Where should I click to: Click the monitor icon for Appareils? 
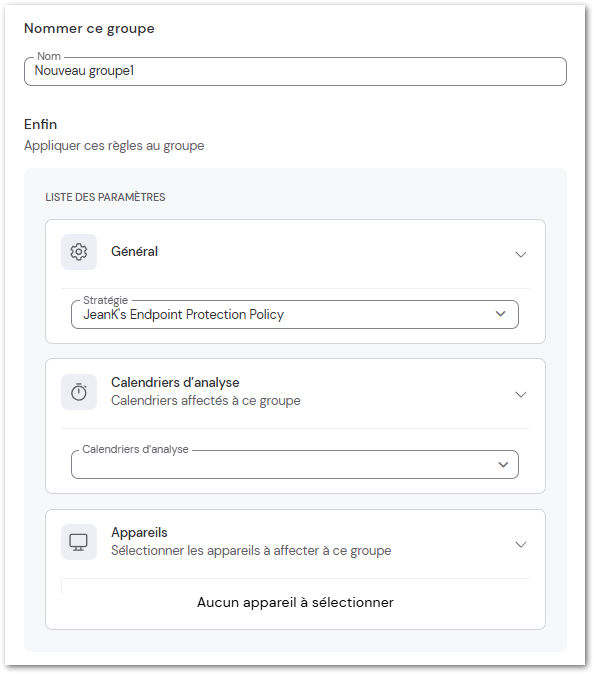click(x=79, y=542)
